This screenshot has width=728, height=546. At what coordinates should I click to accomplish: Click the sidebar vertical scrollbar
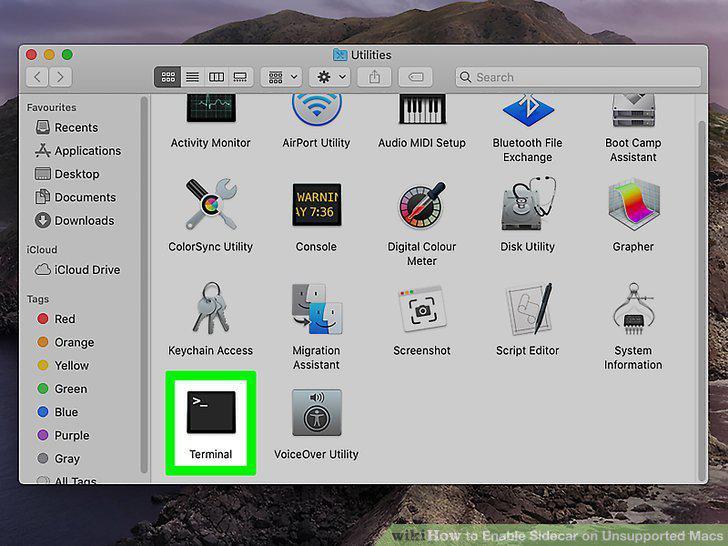click(x=144, y=284)
